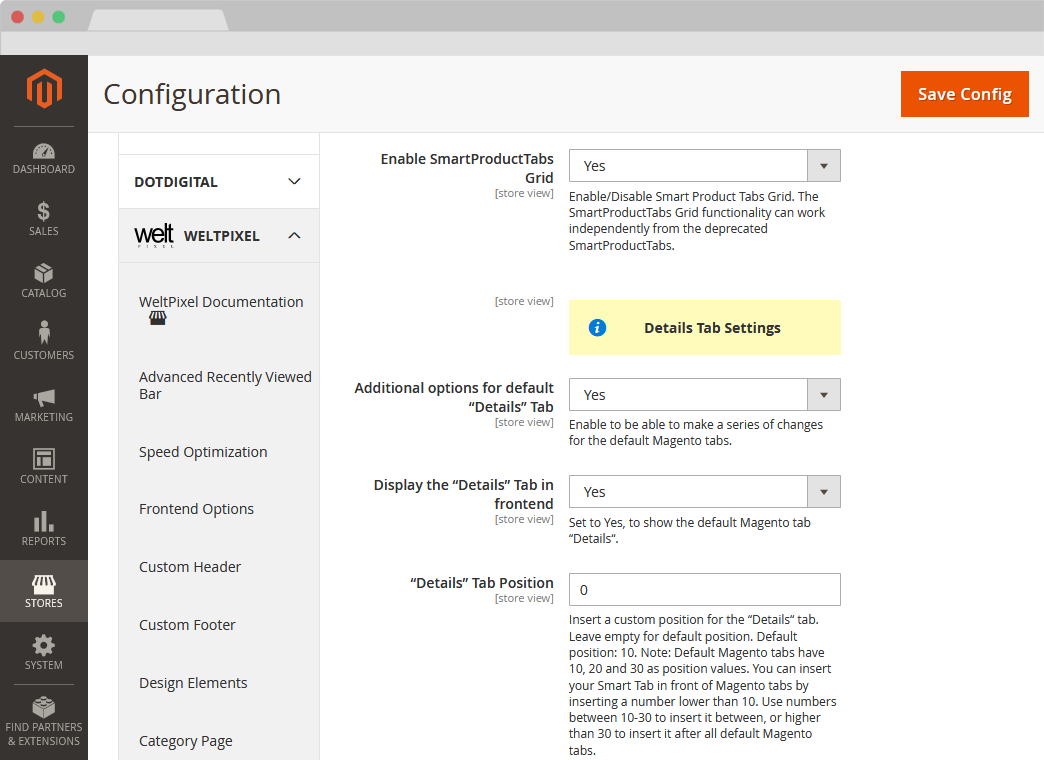Open WeltPixel Documentation link
This screenshot has height=760, width=1044.
coord(221,302)
